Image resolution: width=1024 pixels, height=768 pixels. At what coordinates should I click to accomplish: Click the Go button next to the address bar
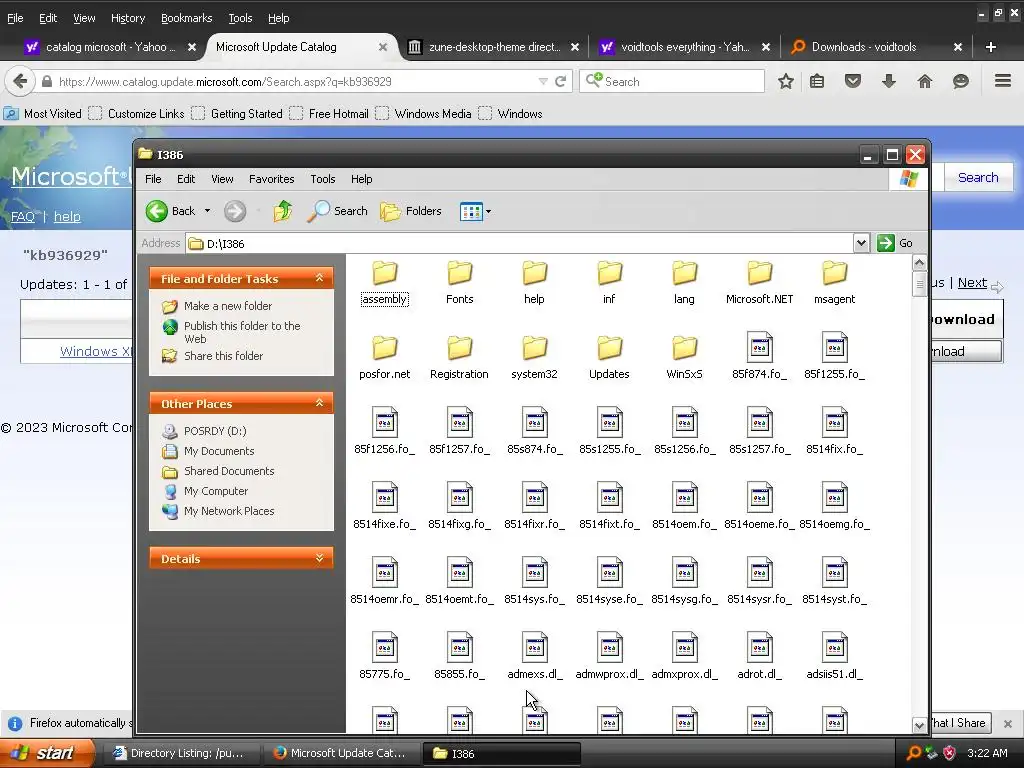tap(895, 243)
